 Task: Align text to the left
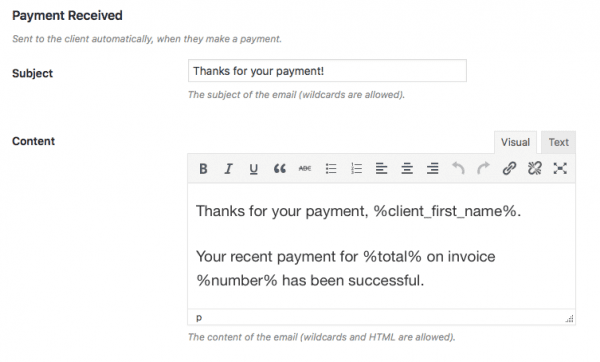pos(382,168)
